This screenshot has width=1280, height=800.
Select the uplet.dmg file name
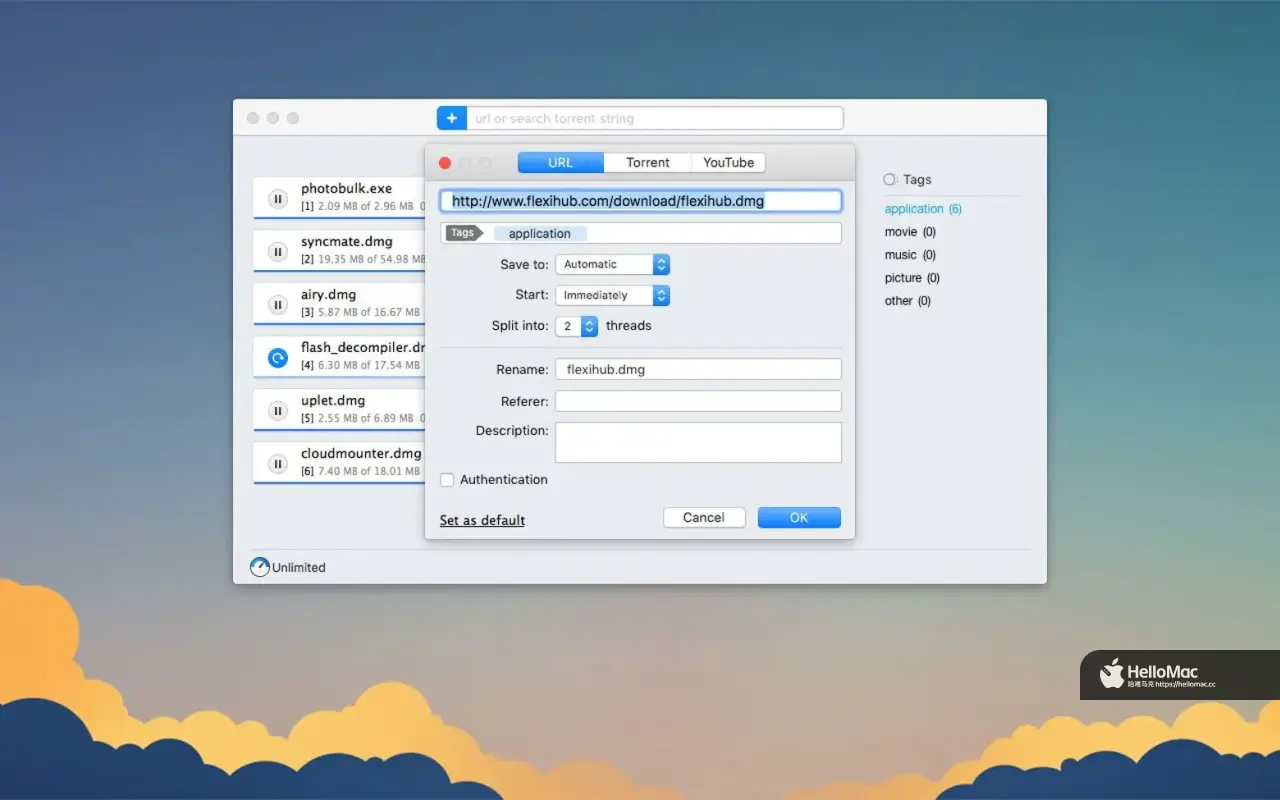(333, 400)
